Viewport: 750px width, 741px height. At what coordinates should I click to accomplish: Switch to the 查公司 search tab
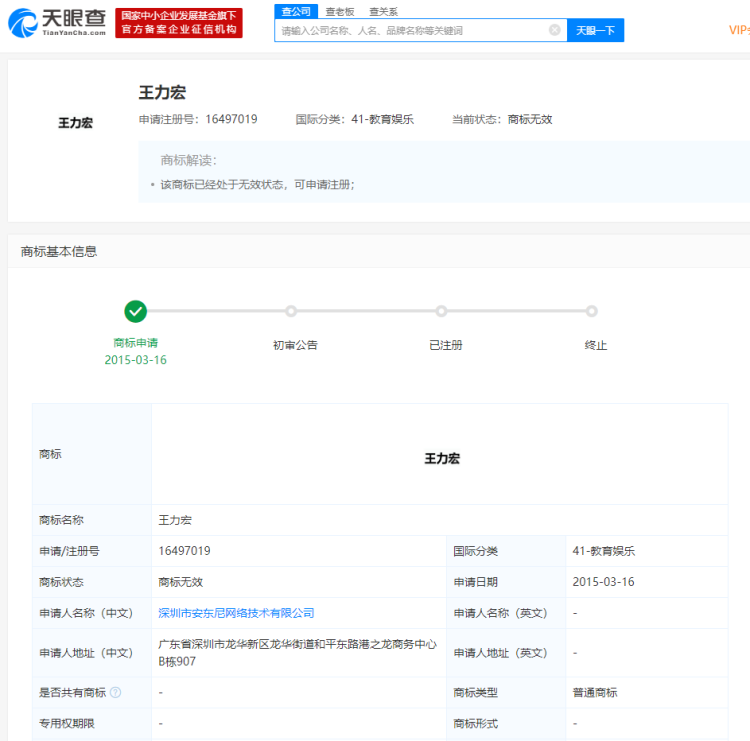[295, 11]
